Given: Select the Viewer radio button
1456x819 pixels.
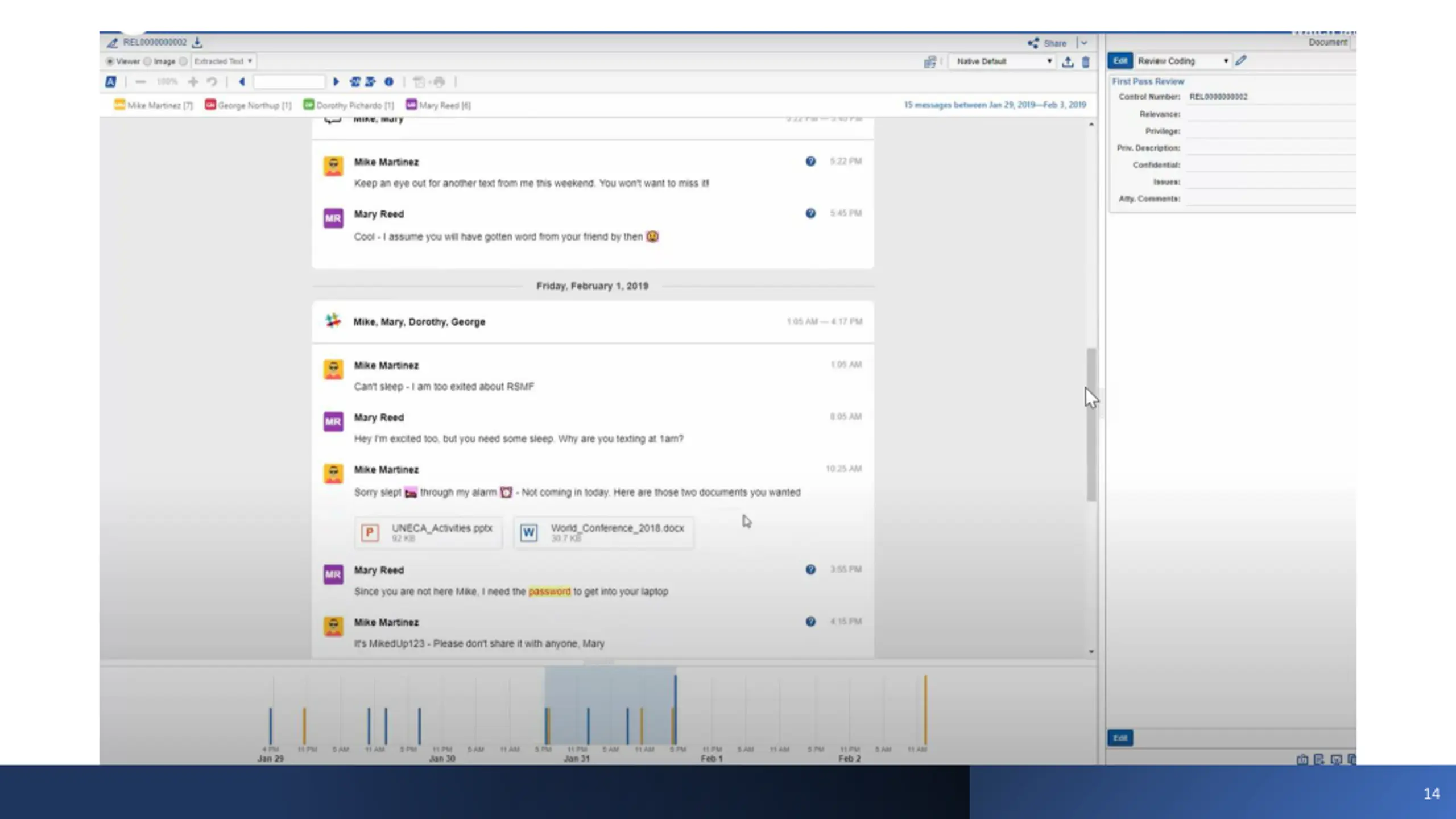Looking at the screenshot, I should [110, 61].
